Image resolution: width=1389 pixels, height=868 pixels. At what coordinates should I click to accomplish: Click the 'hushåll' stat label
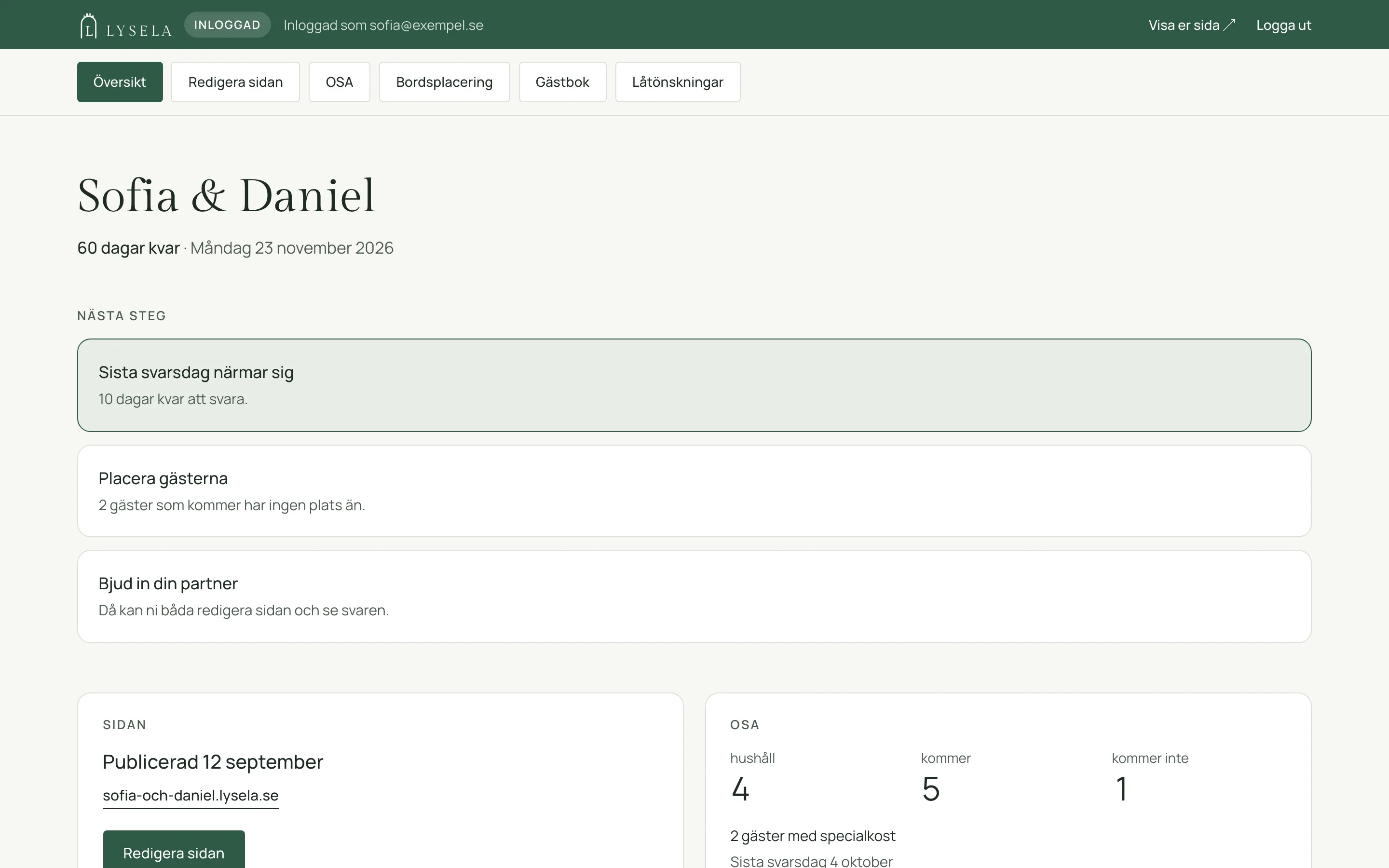coord(752,759)
